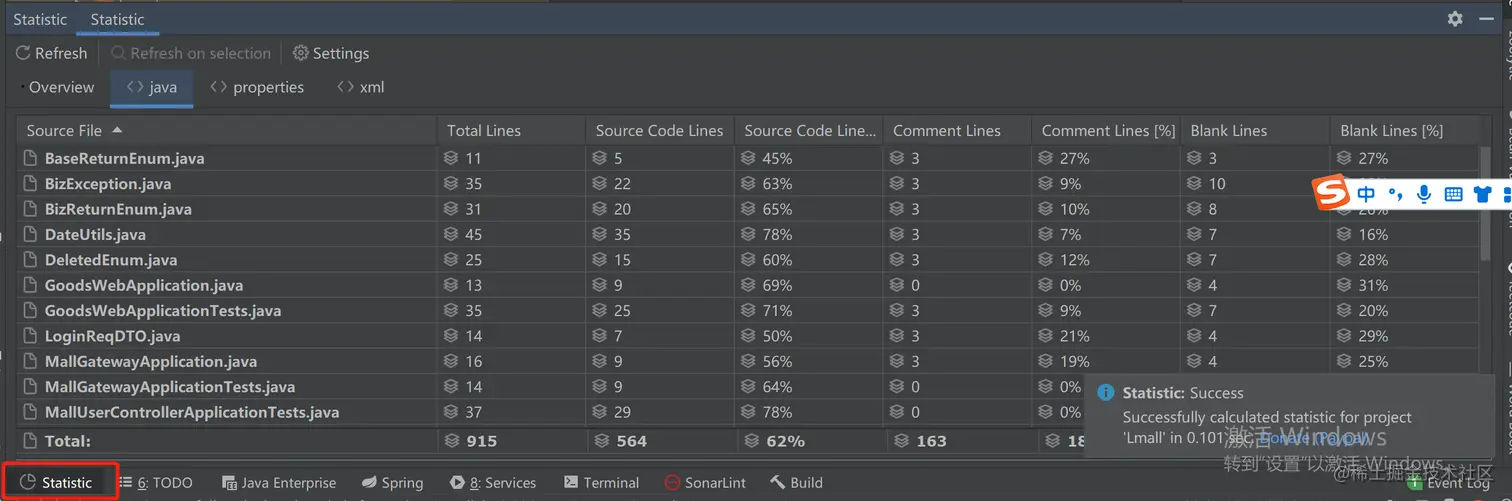The width and height of the screenshot is (1512, 501).
Task: Click the file icon of DateUtils.java
Action: (x=30, y=234)
